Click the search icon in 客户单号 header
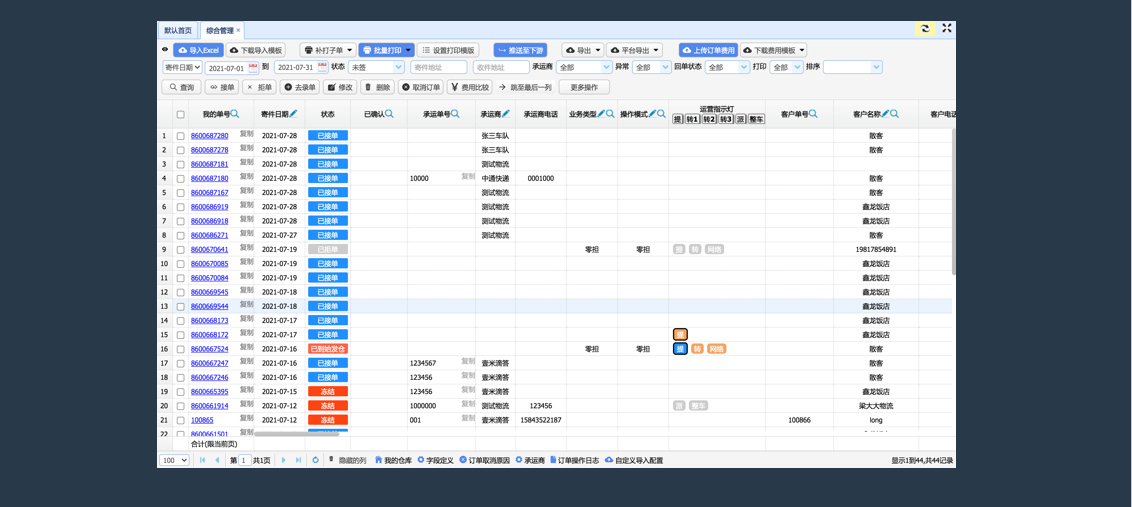1132x507 pixels. point(813,113)
